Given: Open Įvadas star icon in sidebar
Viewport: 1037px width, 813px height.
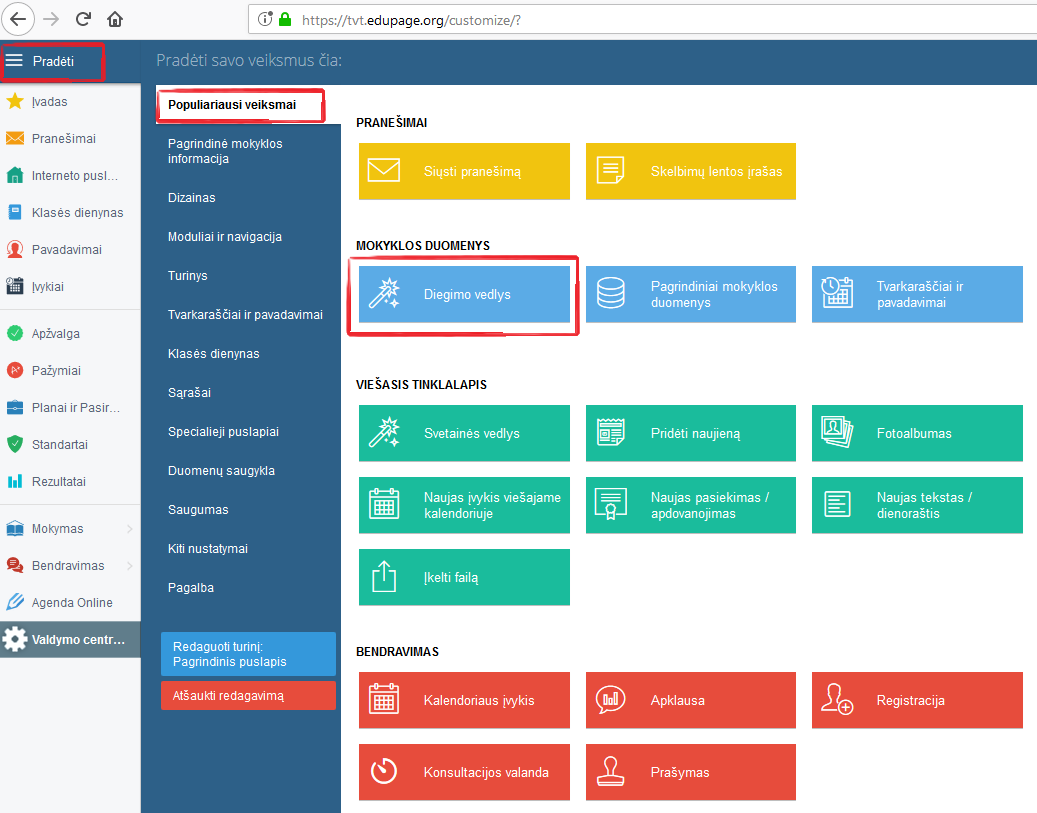Looking at the screenshot, I should 15,101.
